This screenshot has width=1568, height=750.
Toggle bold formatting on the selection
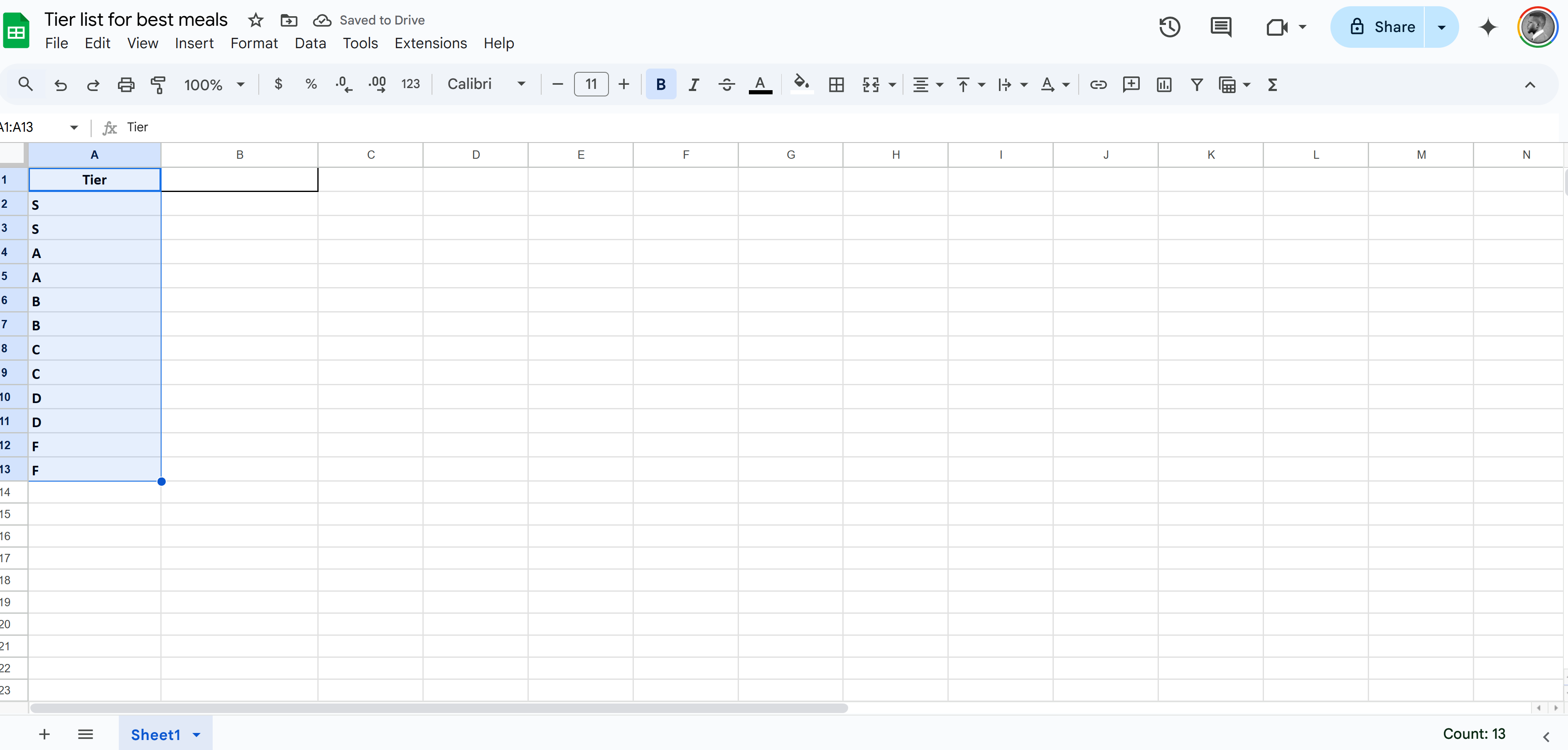coord(660,85)
